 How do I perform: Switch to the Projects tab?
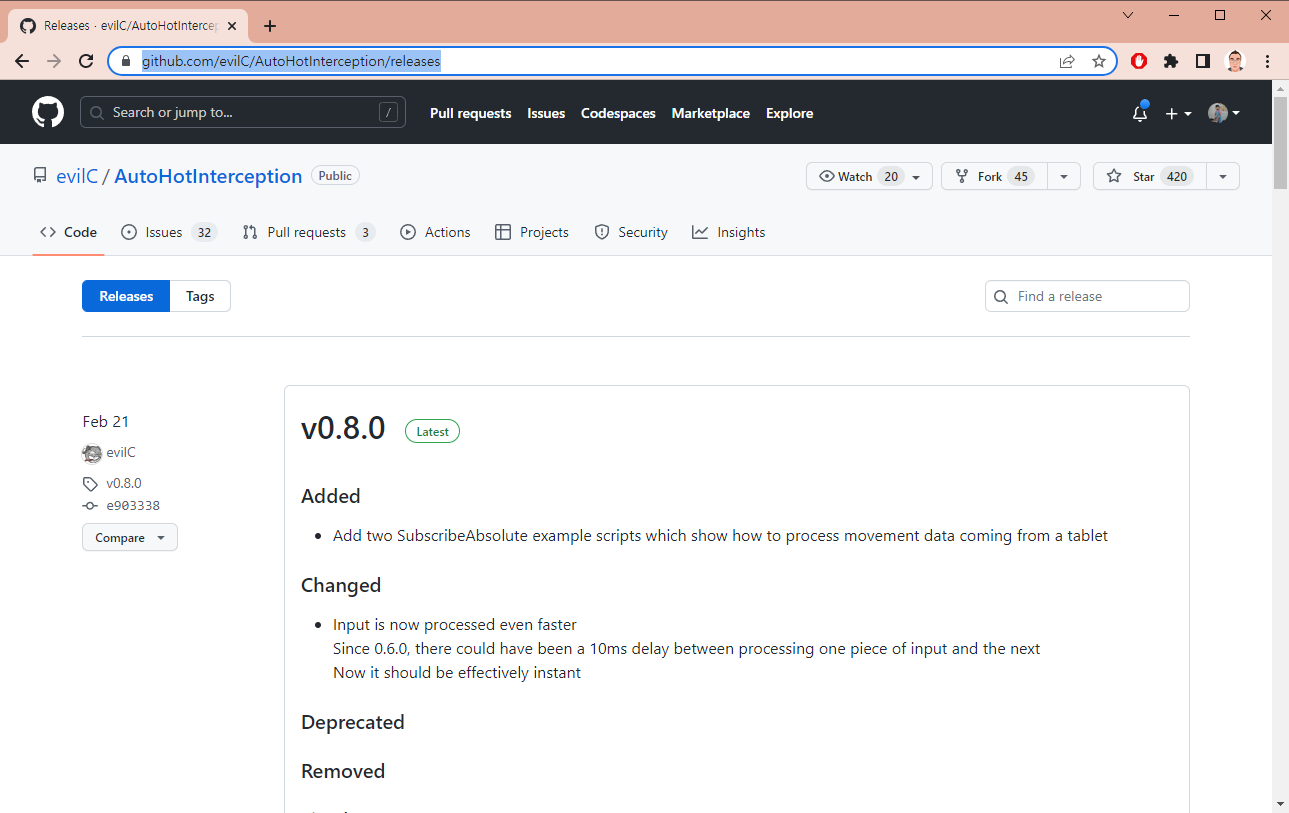532,232
